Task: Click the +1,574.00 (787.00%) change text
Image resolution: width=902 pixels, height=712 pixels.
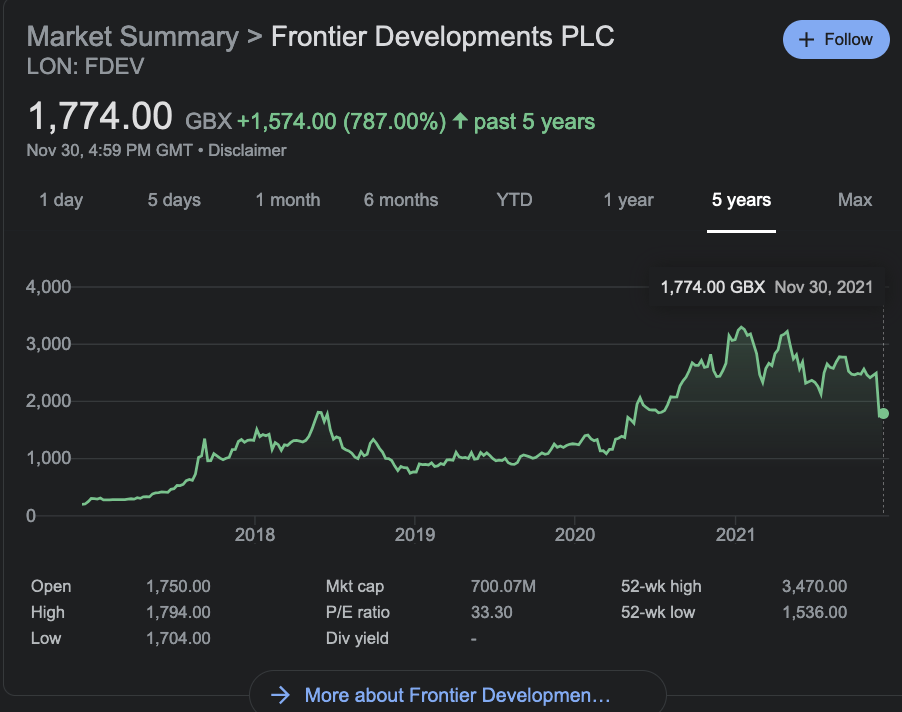Action: 342,122
